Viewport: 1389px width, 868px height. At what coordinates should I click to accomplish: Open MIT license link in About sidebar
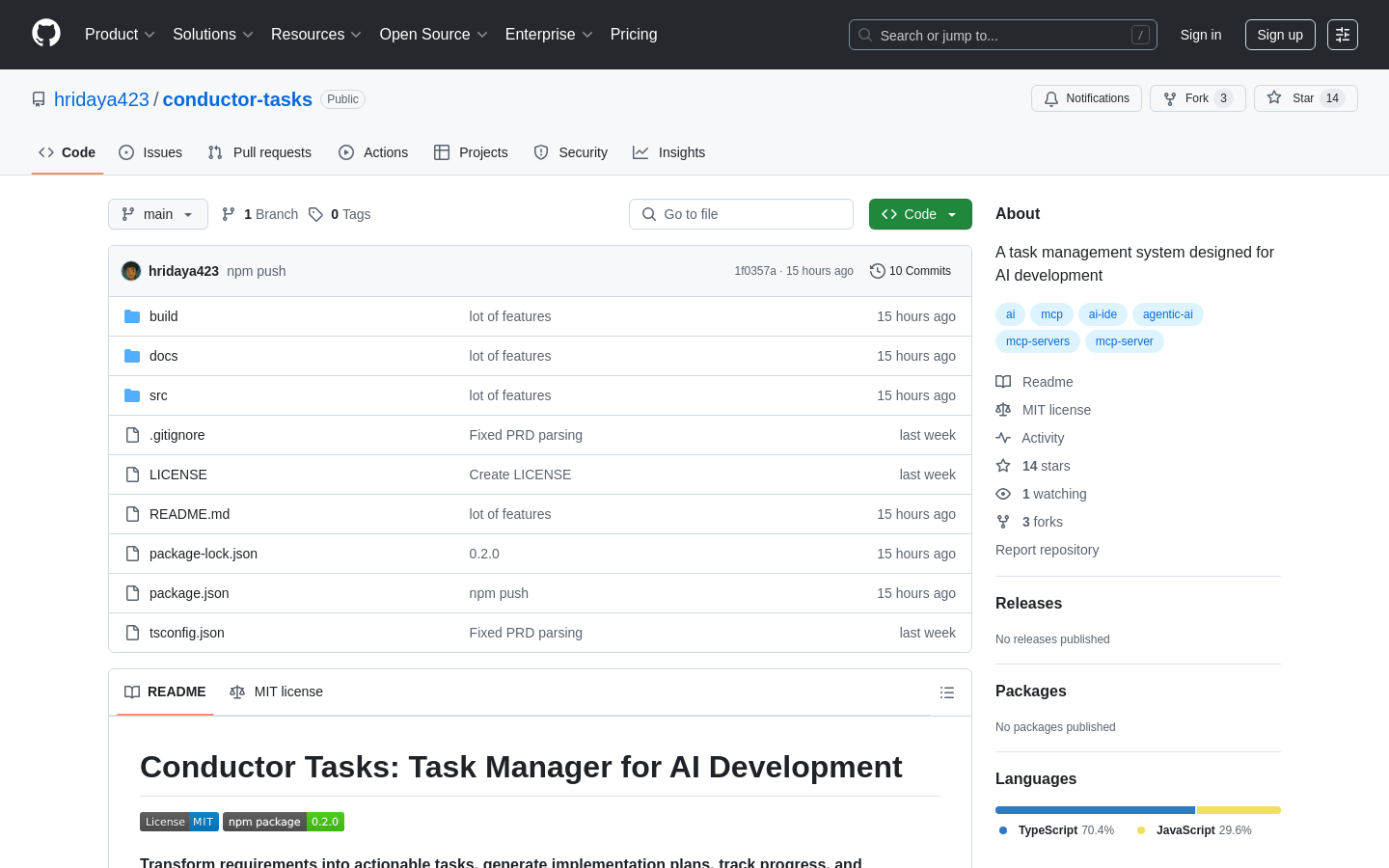[x=1044, y=410]
